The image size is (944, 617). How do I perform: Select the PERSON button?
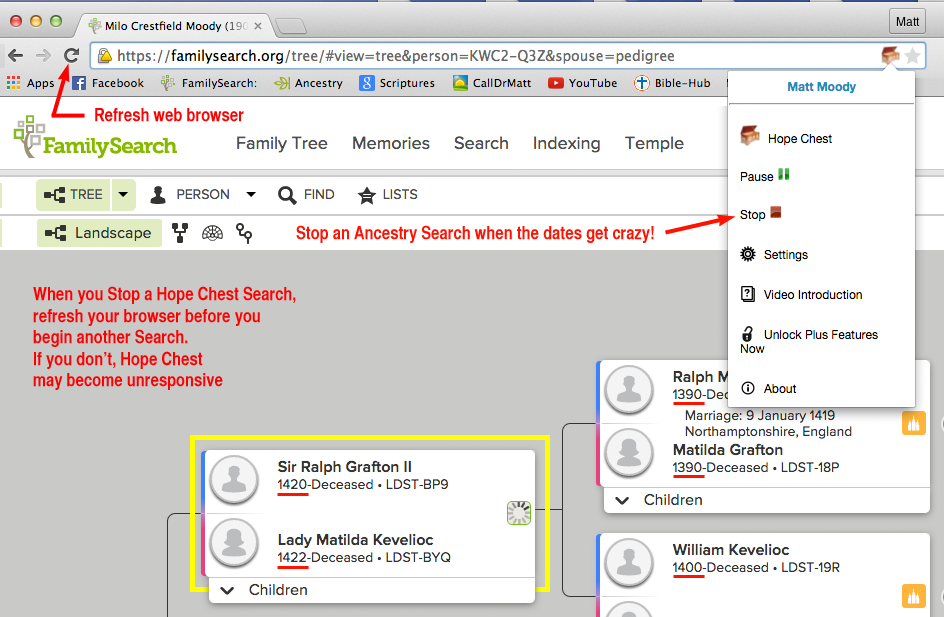click(190, 194)
